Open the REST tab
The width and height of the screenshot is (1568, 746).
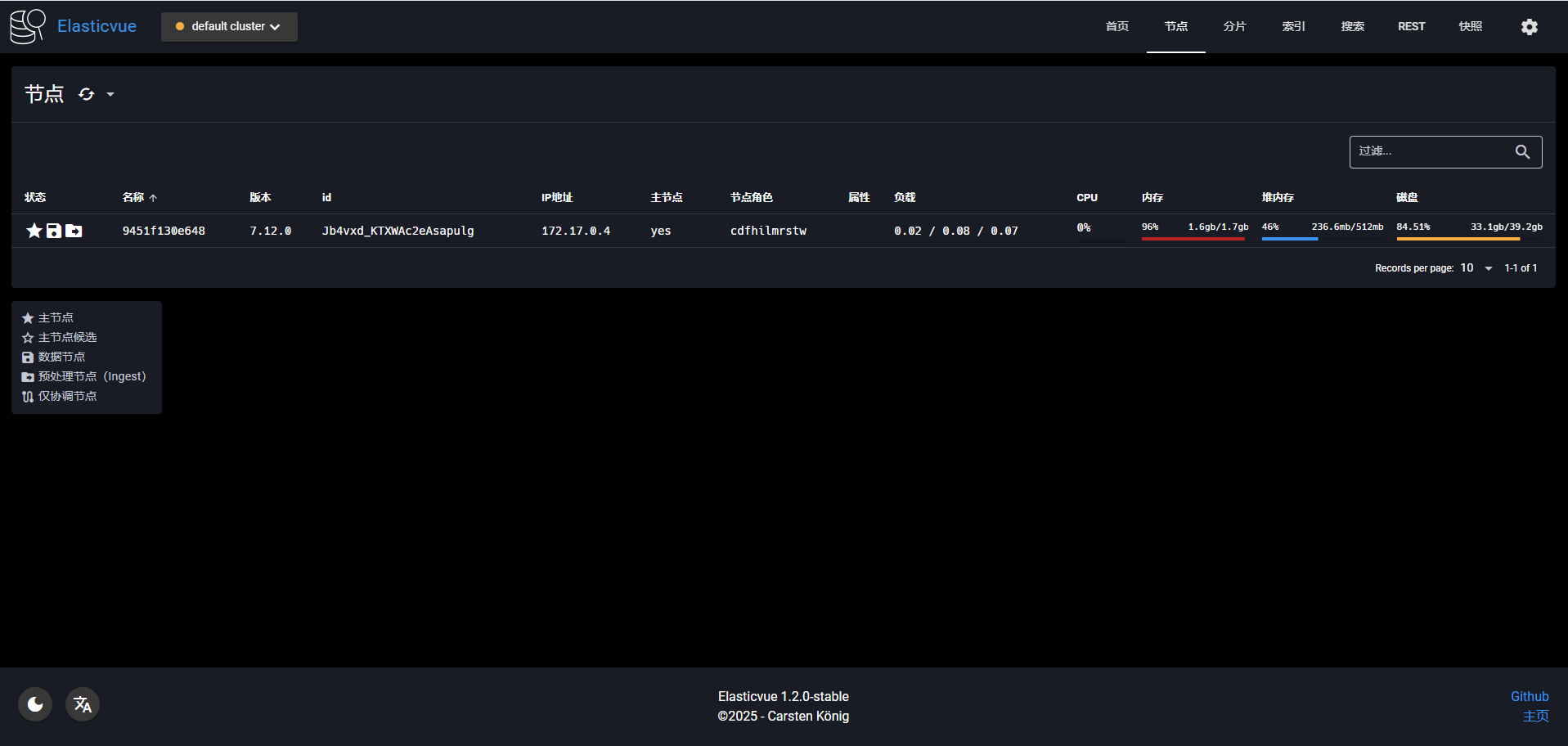pos(1411,27)
